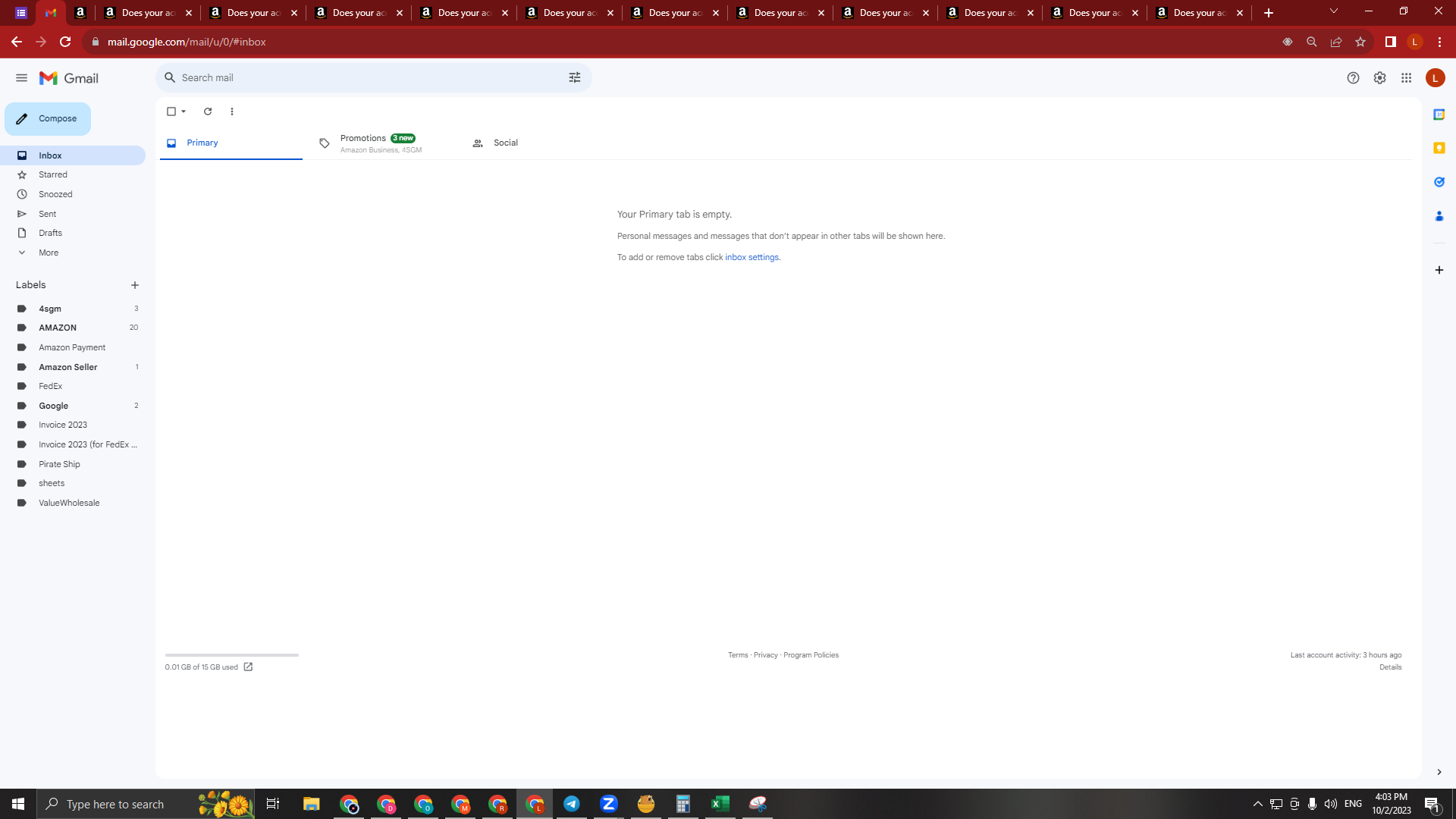
Task: Open Gmail main menu hamburger icon
Action: (x=21, y=78)
